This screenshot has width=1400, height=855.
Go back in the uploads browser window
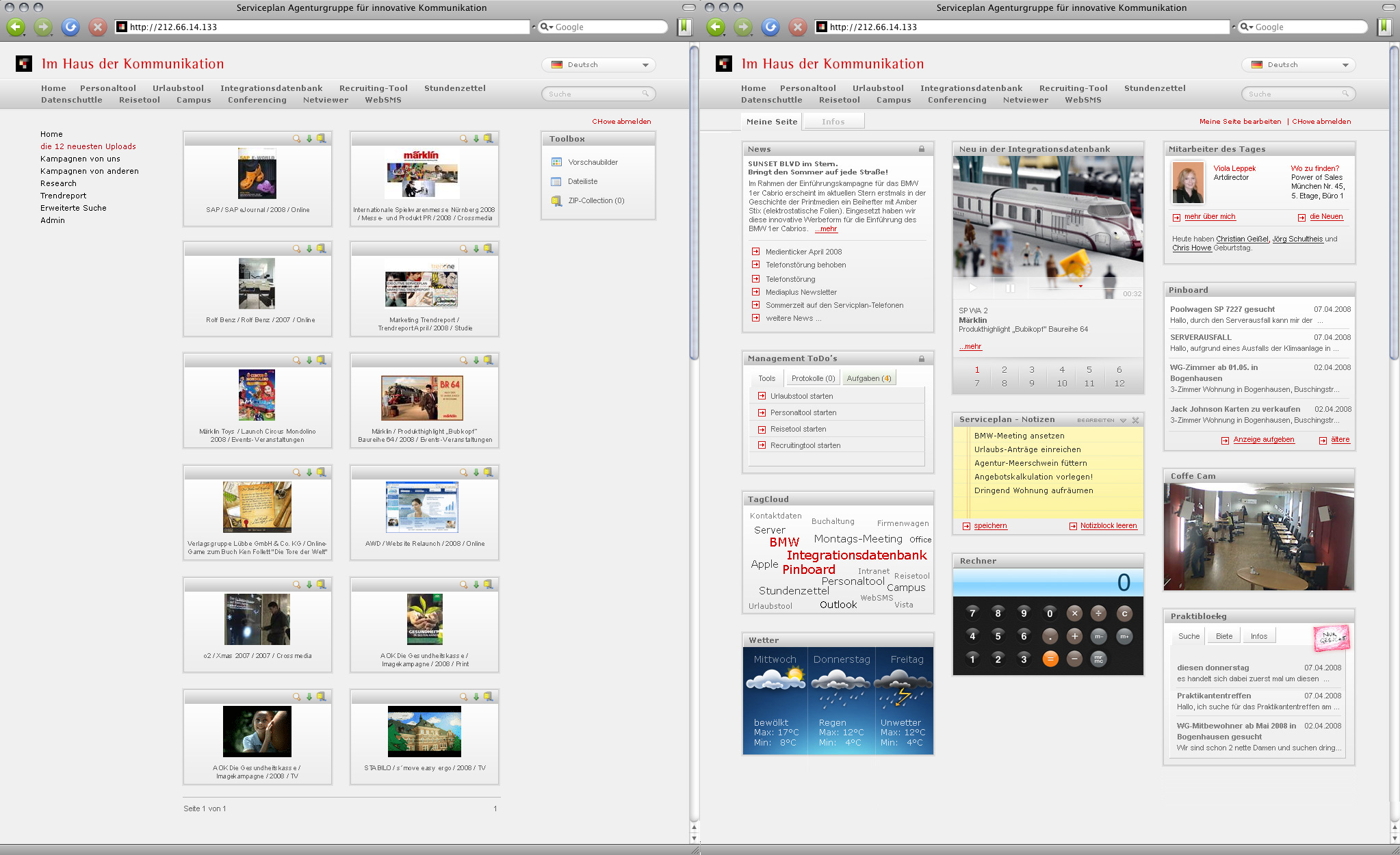pyautogui.click(x=16, y=27)
